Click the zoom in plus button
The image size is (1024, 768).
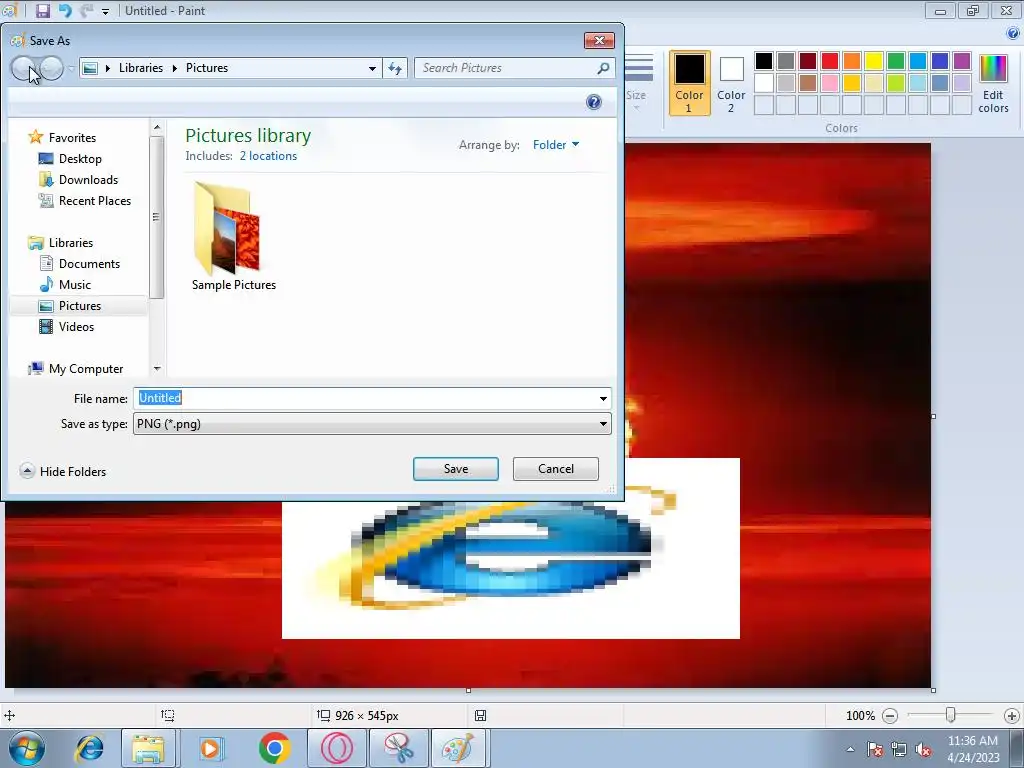pyautogui.click(x=1012, y=716)
